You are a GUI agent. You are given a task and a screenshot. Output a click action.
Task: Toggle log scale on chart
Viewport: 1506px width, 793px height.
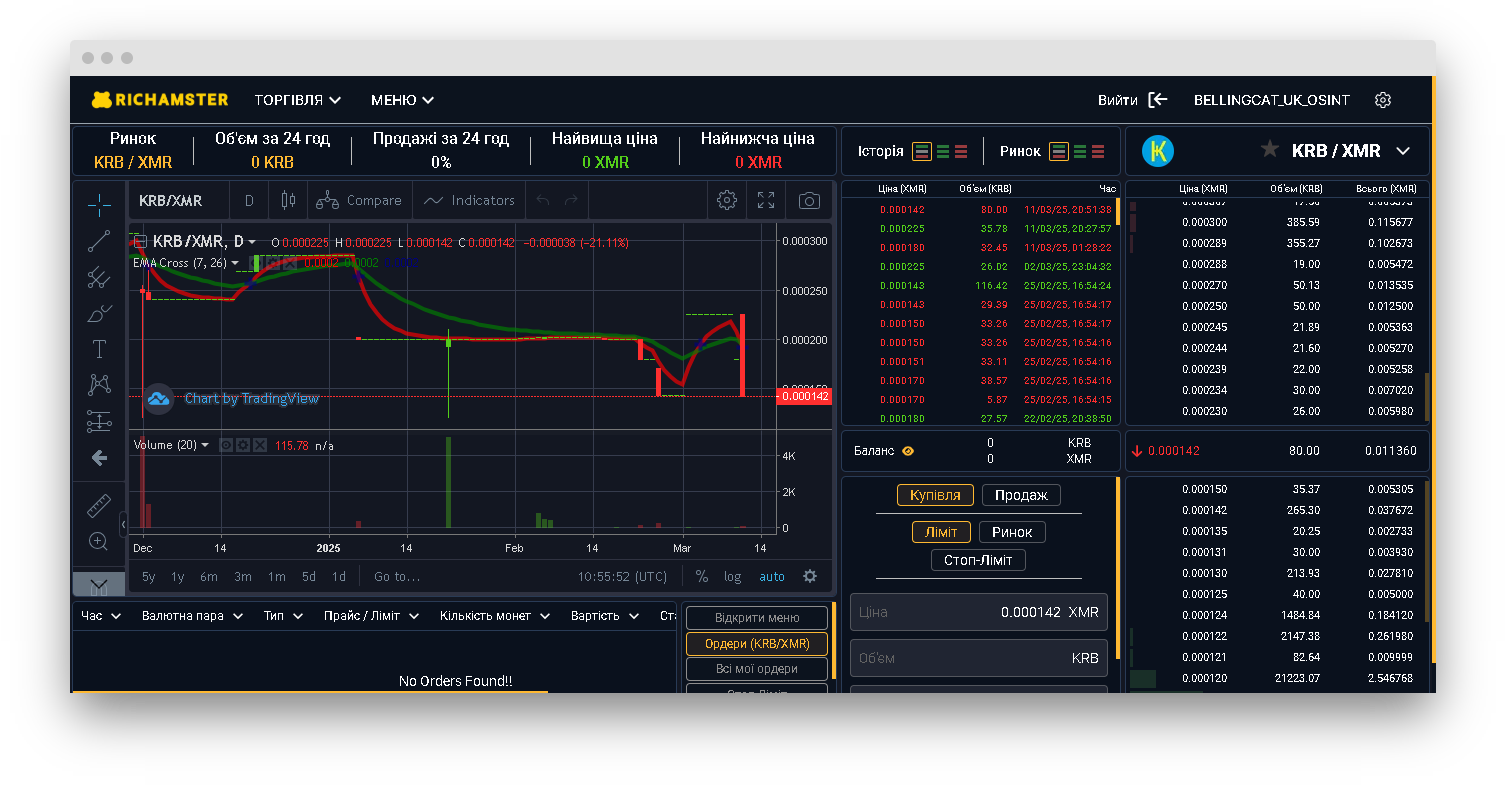(x=733, y=576)
